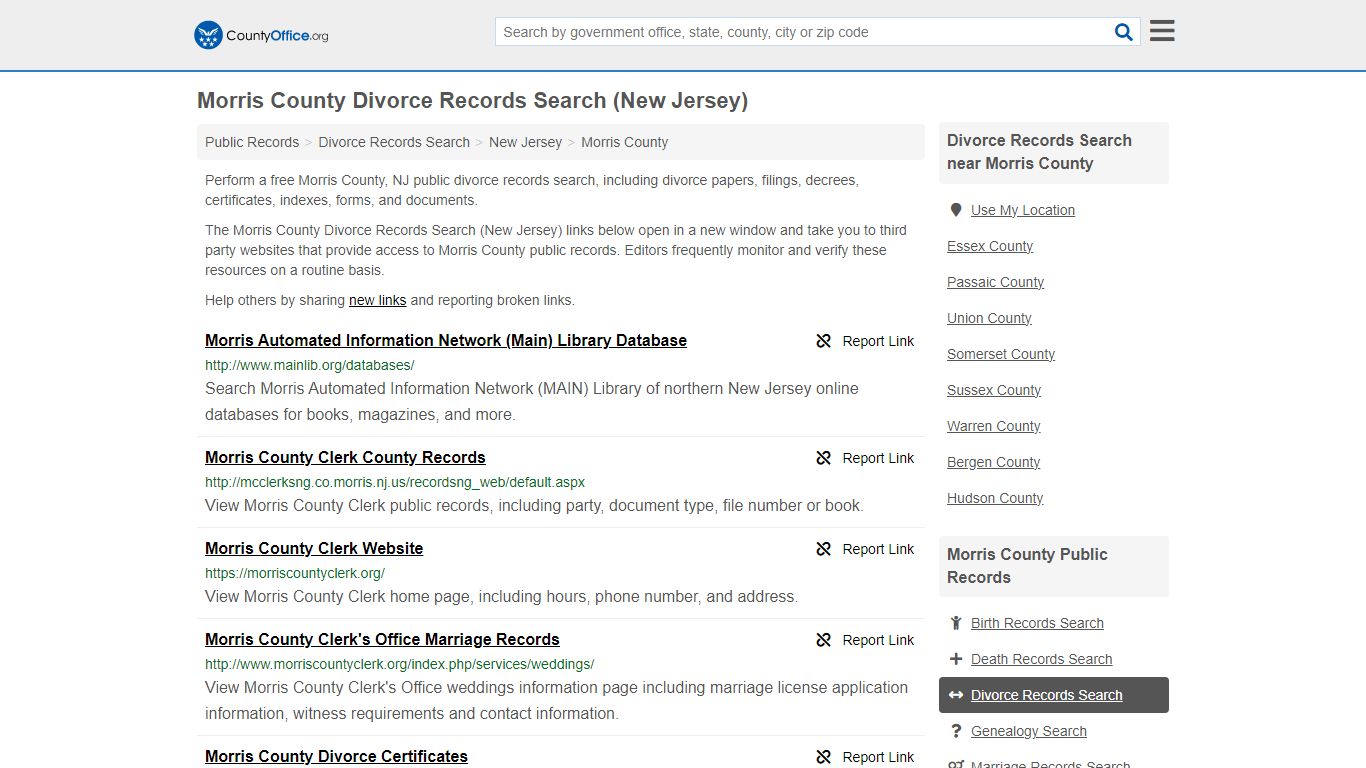1366x768 pixels.
Task: Go to Essex County
Action: pyautogui.click(x=990, y=246)
